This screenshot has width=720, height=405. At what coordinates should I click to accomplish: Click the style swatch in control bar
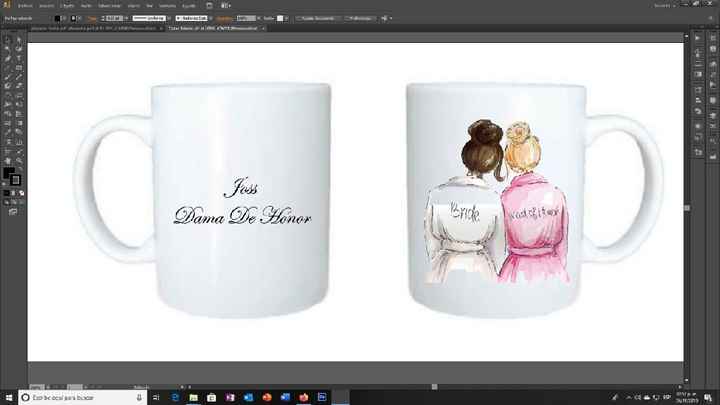pos(280,18)
